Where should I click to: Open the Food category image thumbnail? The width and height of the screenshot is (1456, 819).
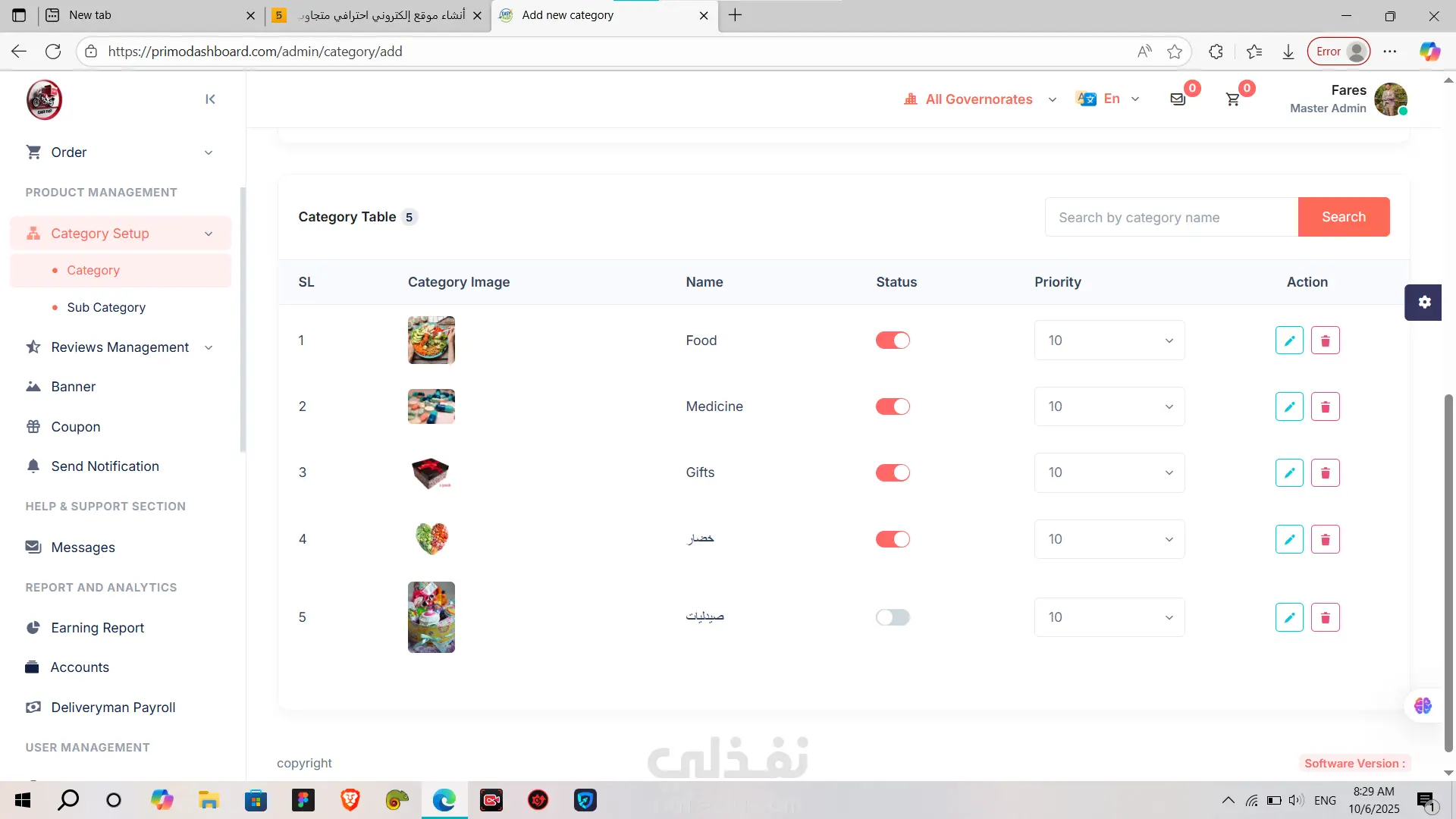click(431, 340)
